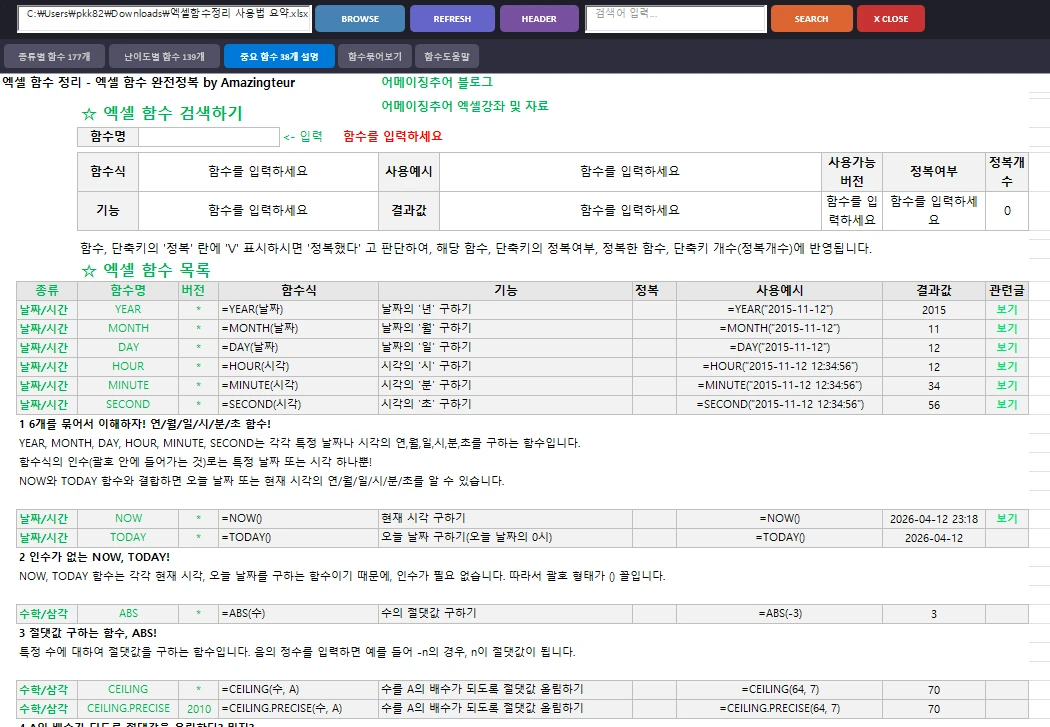Click the 2026-04-12 23:18 result cell
The width and height of the screenshot is (1050, 727).
pyautogui.click(x=933, y=519)
